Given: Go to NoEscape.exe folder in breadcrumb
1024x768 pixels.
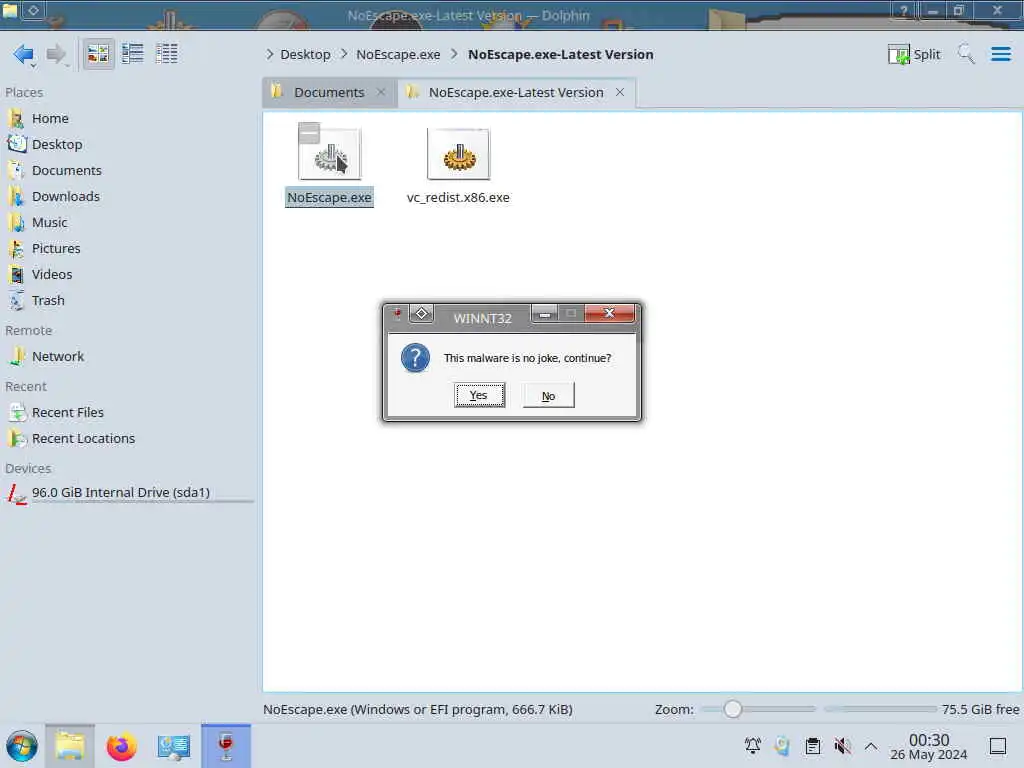Looking at the screenshot, I should pos(398,55).
